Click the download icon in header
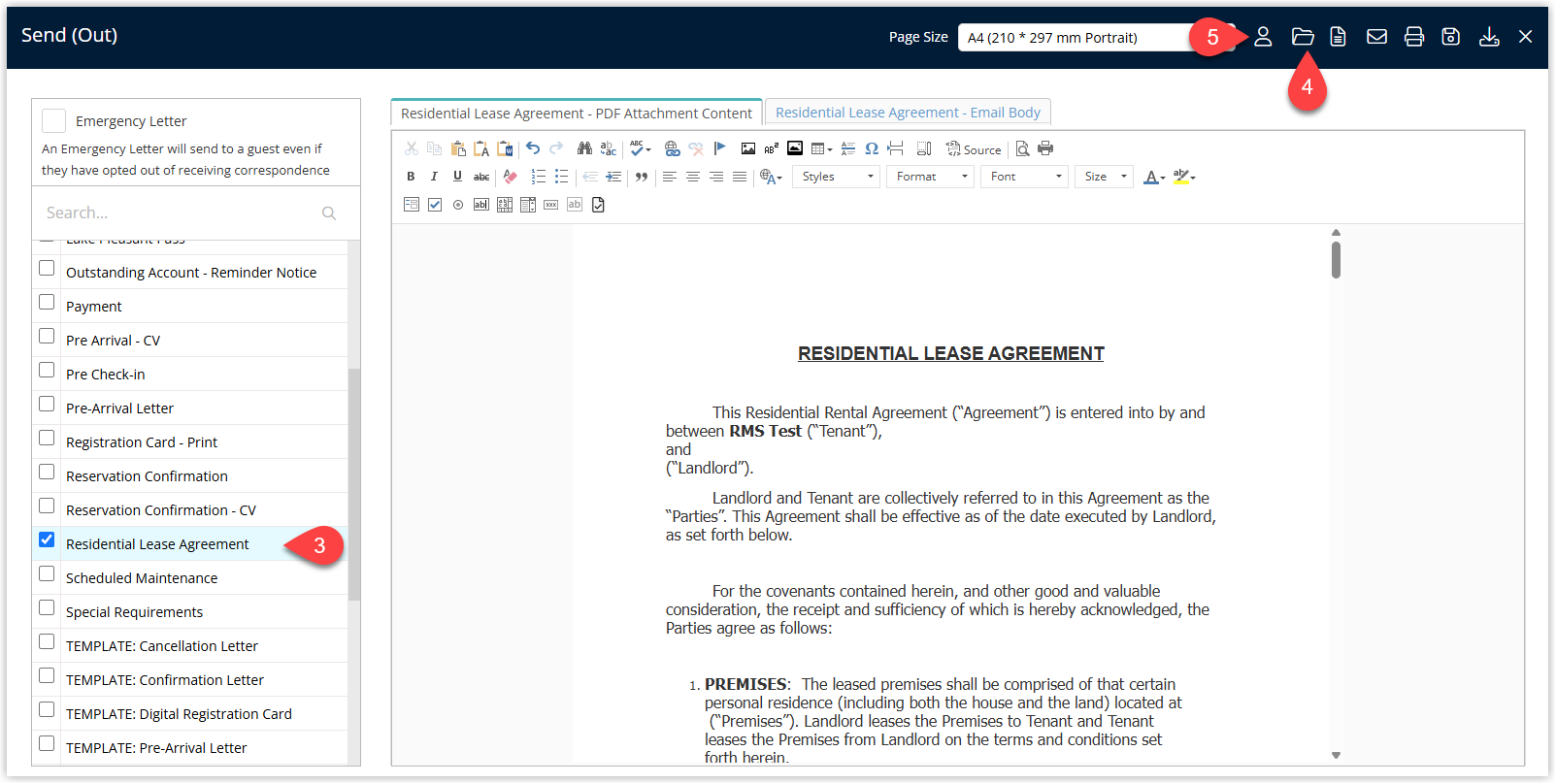 click(x=1489, y=37)
